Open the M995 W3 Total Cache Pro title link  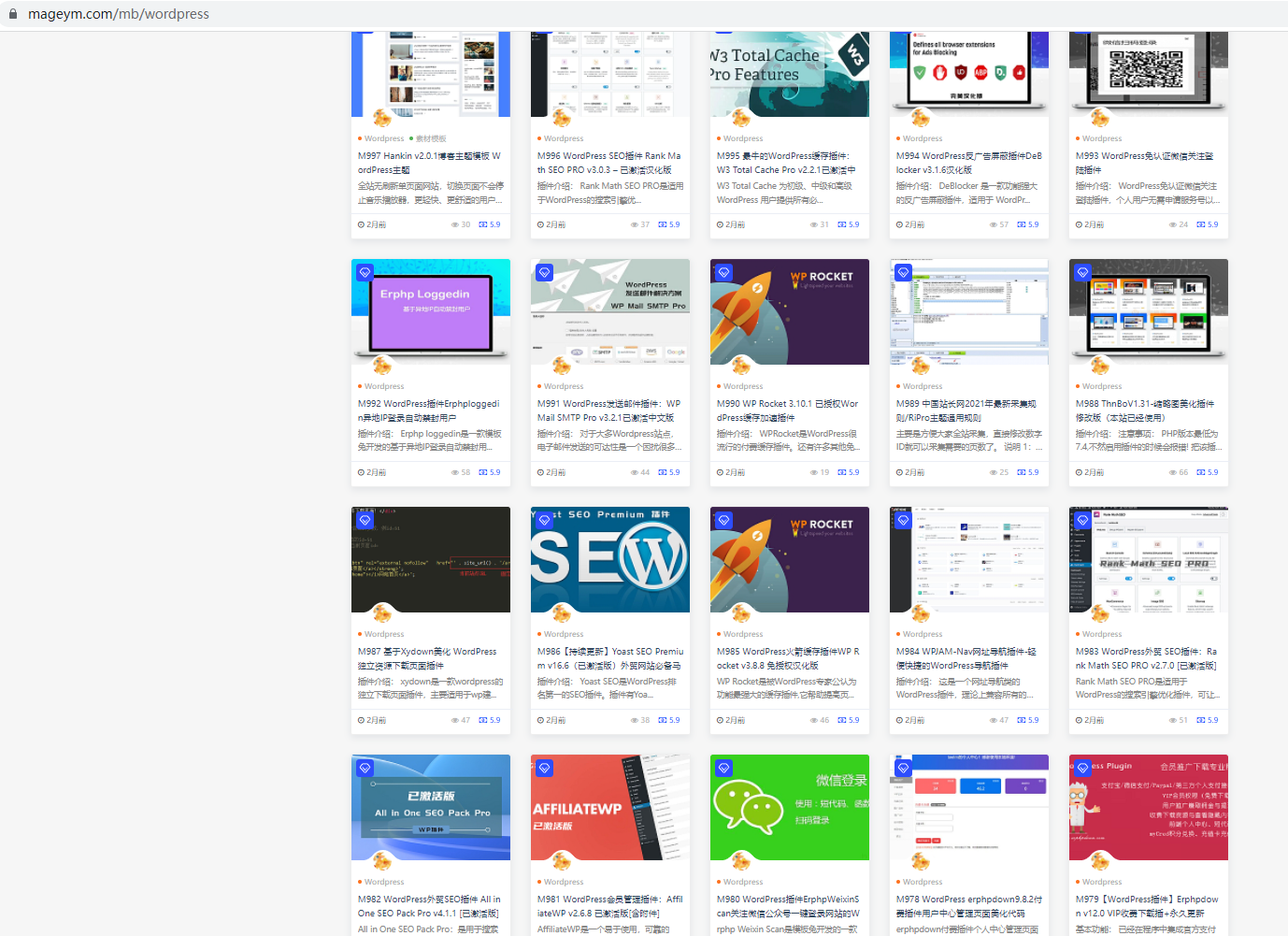coord(786,163)
